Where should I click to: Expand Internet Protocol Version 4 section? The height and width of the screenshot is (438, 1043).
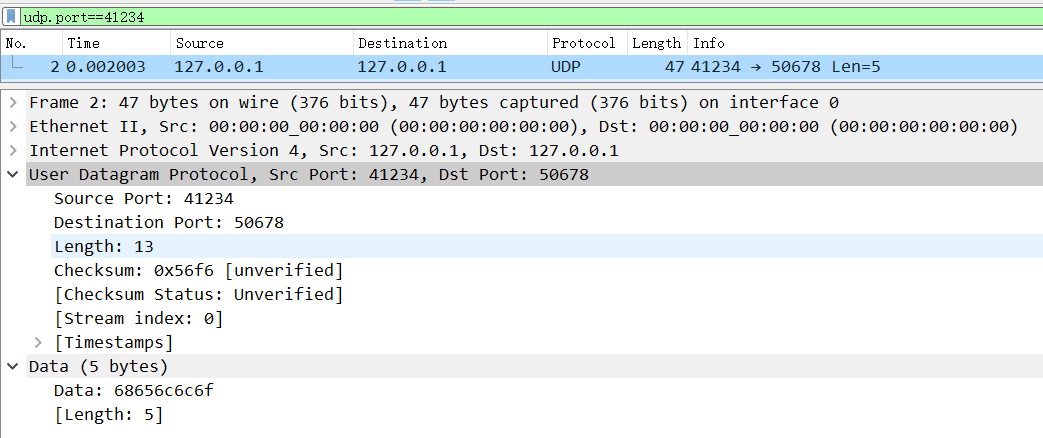click(12, 150)
